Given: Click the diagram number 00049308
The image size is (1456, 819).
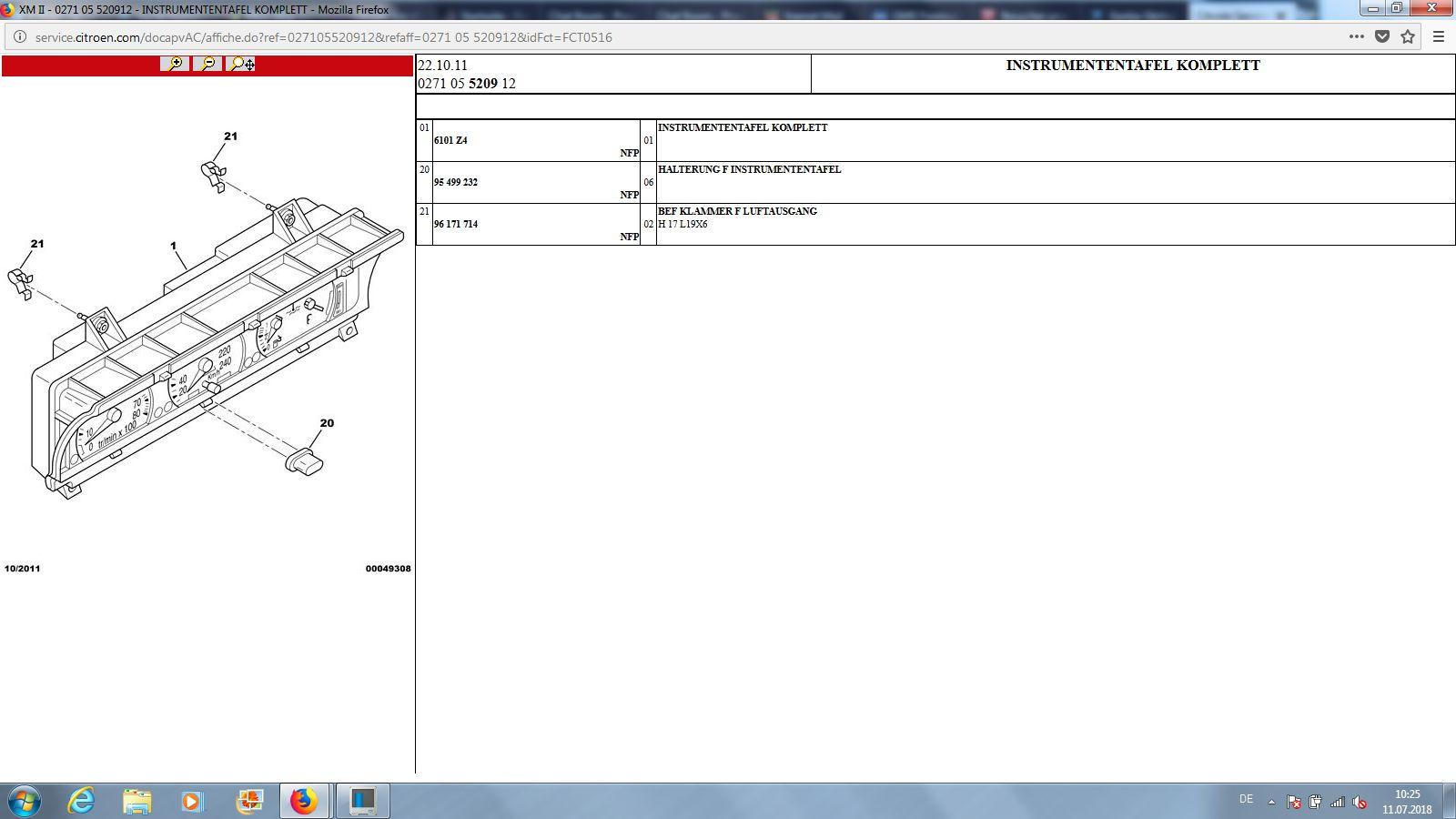Looking at the screenshot, I should pyautogui.click(x=389, y=569).
